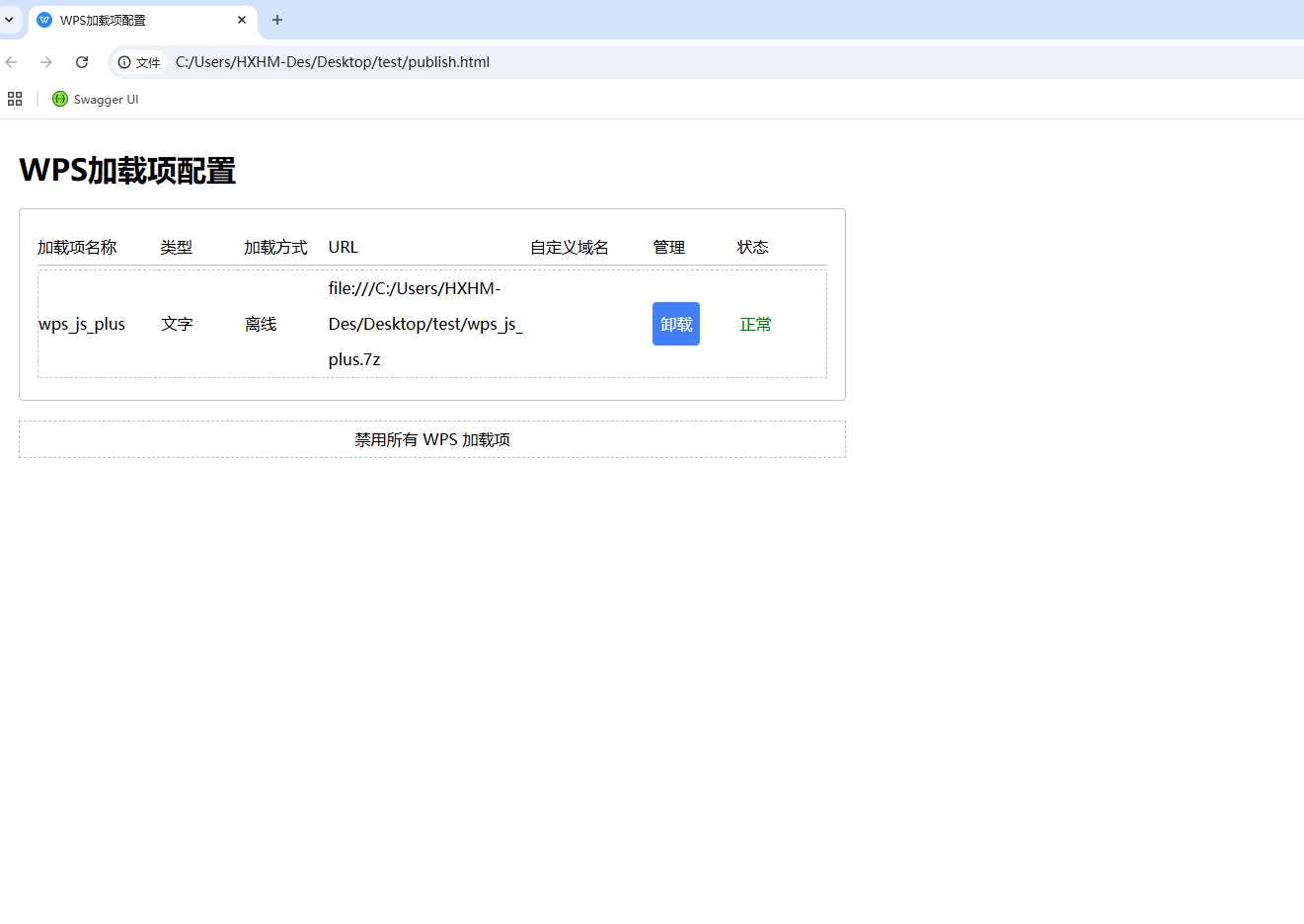The height and width of the screenshot is (924, 1304).
Task: Click the 状态 column header
Action: pos(753,247)
